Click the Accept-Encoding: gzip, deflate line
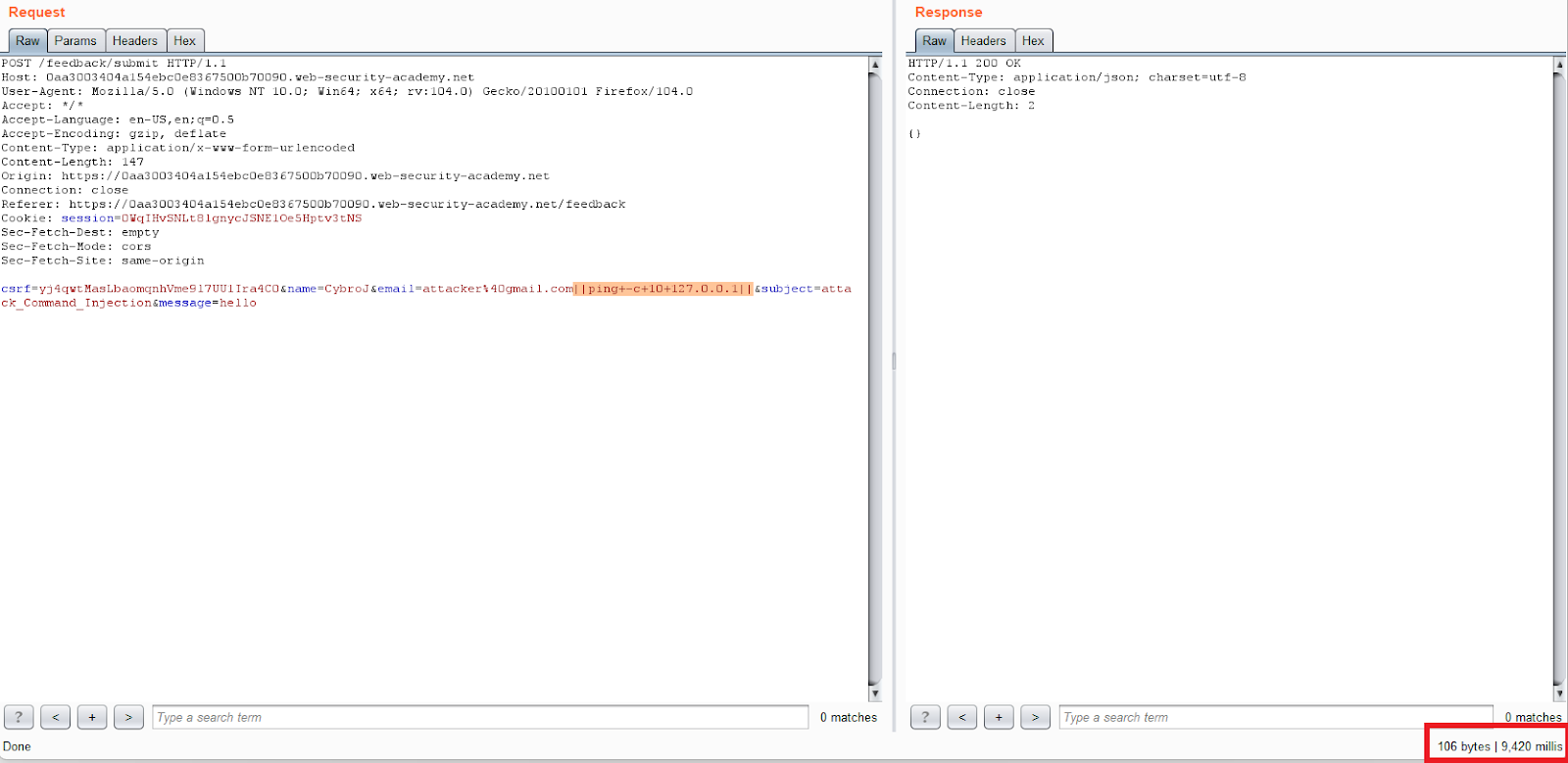This screenshot has height=763, width=1568. [x=114, y=134]
